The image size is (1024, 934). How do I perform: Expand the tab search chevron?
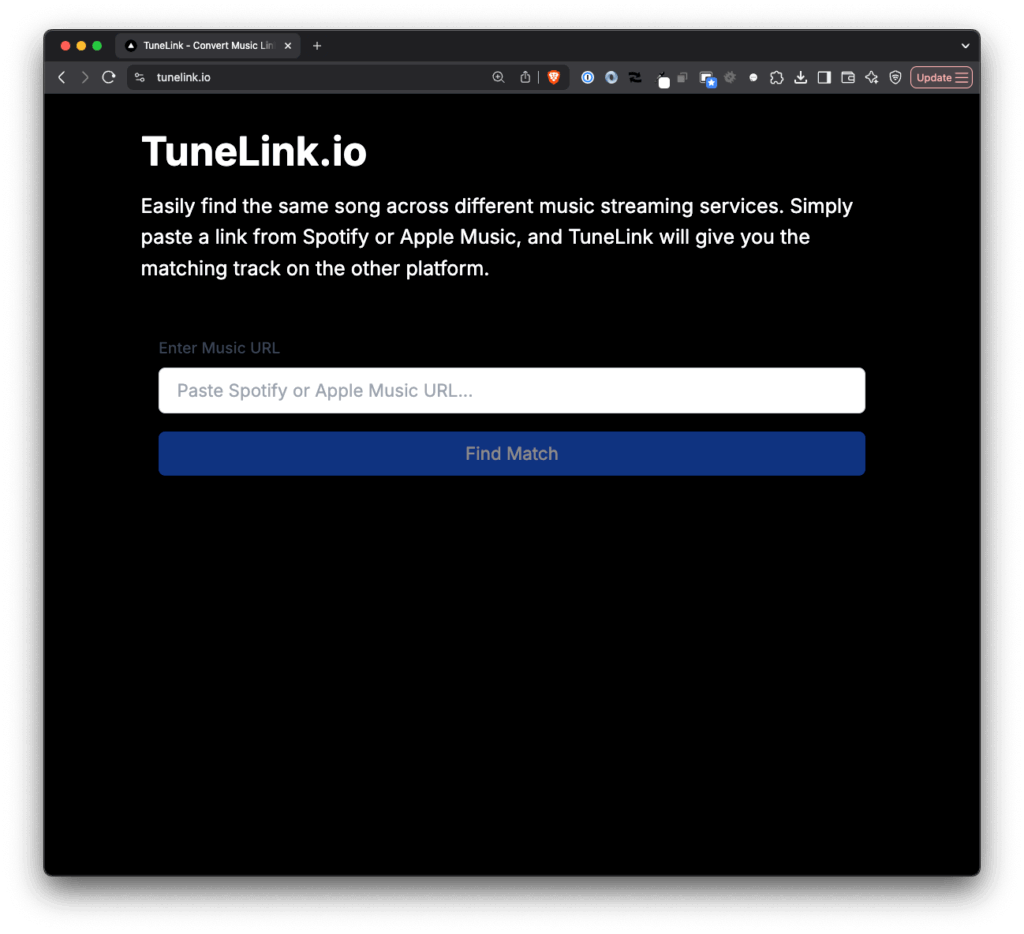point(965,46)
